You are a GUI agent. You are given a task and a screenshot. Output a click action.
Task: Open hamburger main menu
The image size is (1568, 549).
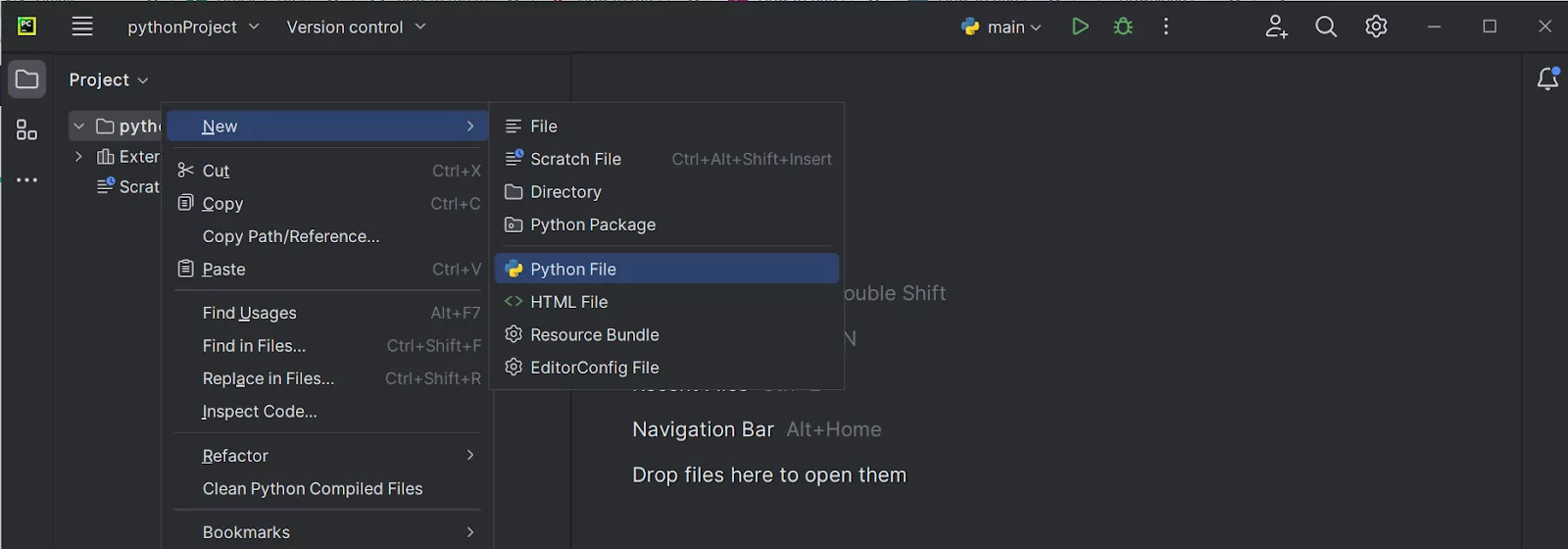click(x=82, y=27)
